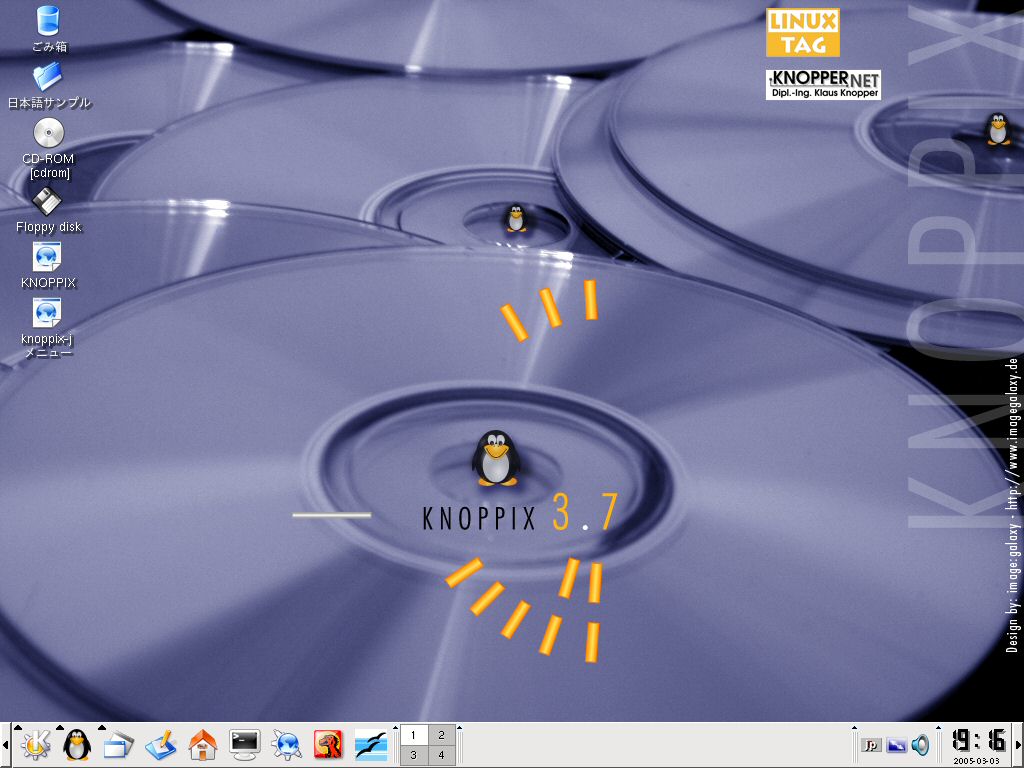The image size is (1024, 768).
Task: Open the speaker volume control in tray
Action: (x=921, y=745)
